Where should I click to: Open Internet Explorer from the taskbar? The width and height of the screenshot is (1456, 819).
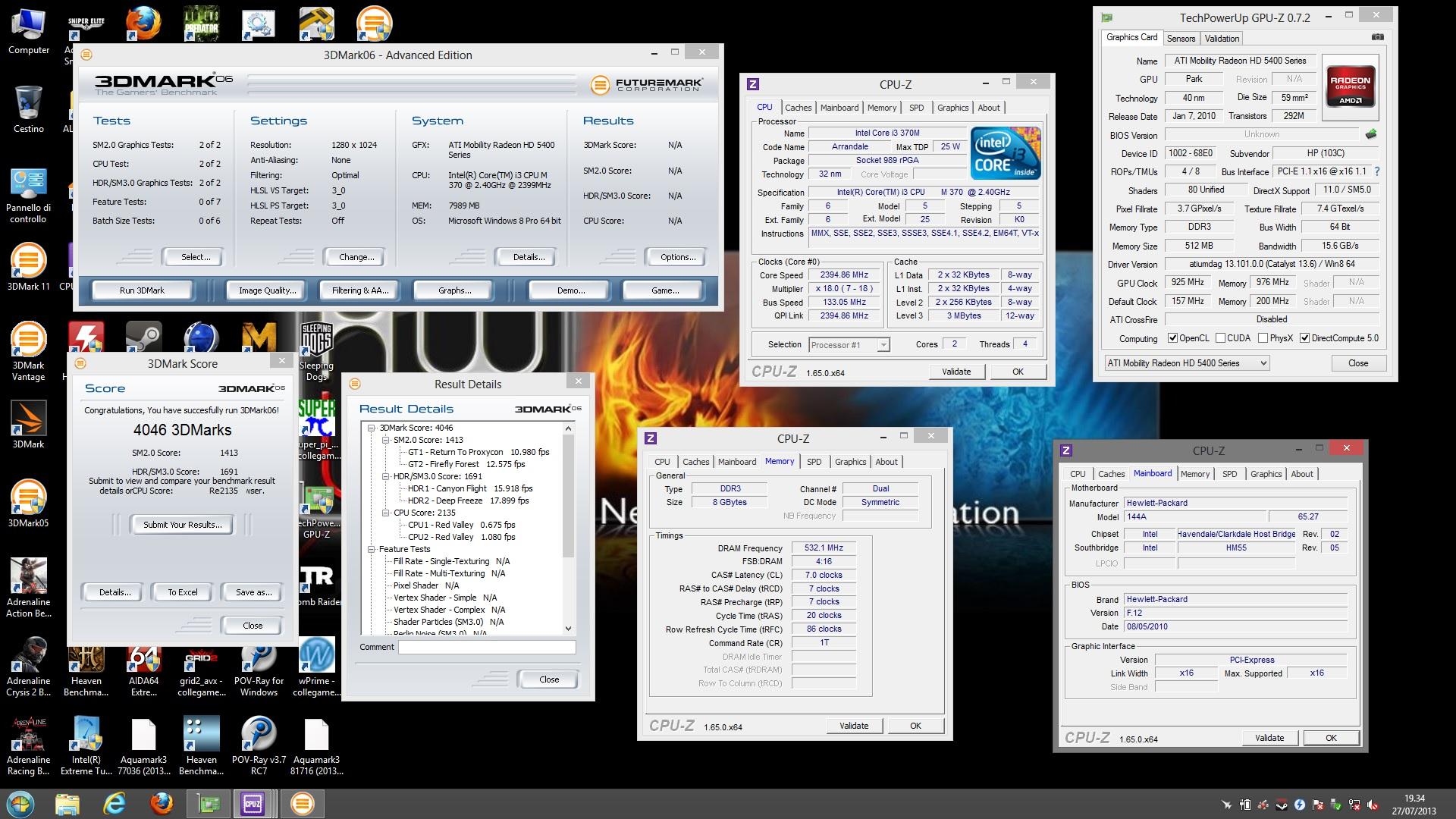click(x=115, y=803)
